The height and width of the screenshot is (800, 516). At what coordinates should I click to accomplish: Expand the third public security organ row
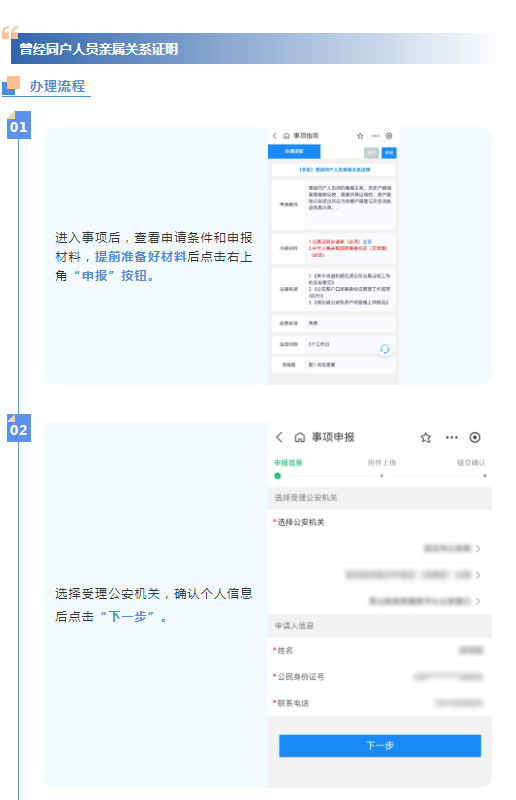380,602
